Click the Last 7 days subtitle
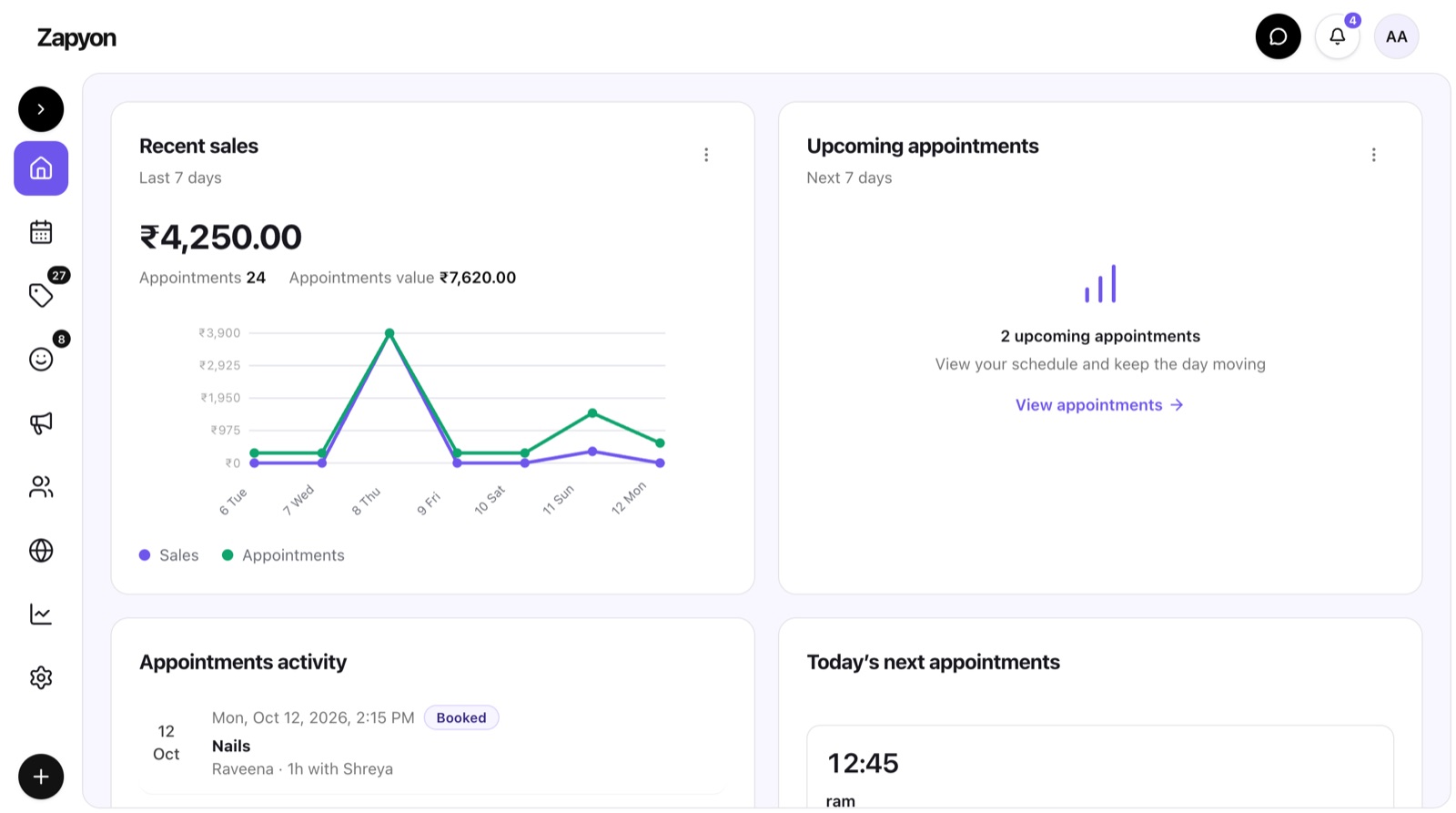 [180, 178]
